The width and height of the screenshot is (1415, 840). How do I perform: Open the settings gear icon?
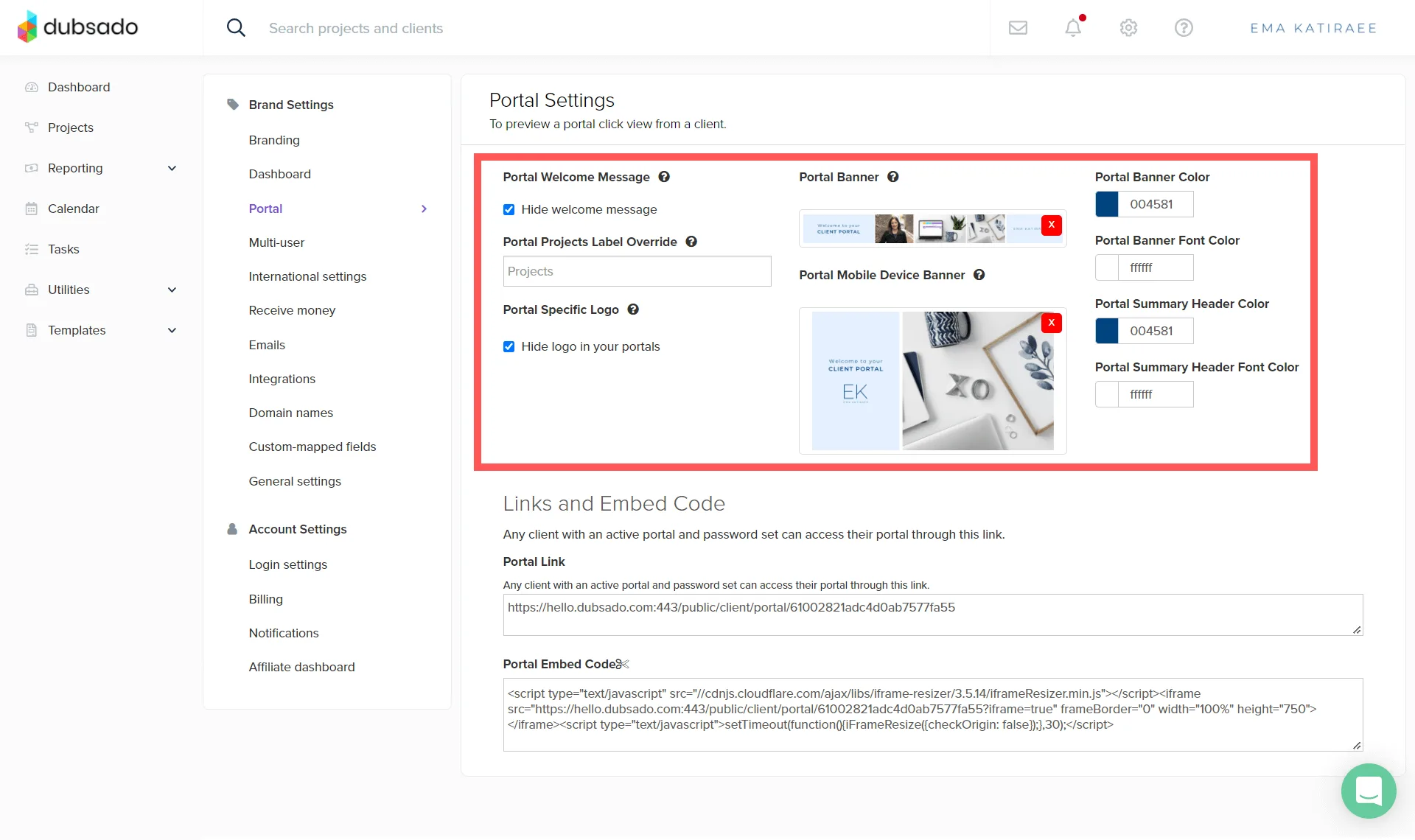(1128, 28)
